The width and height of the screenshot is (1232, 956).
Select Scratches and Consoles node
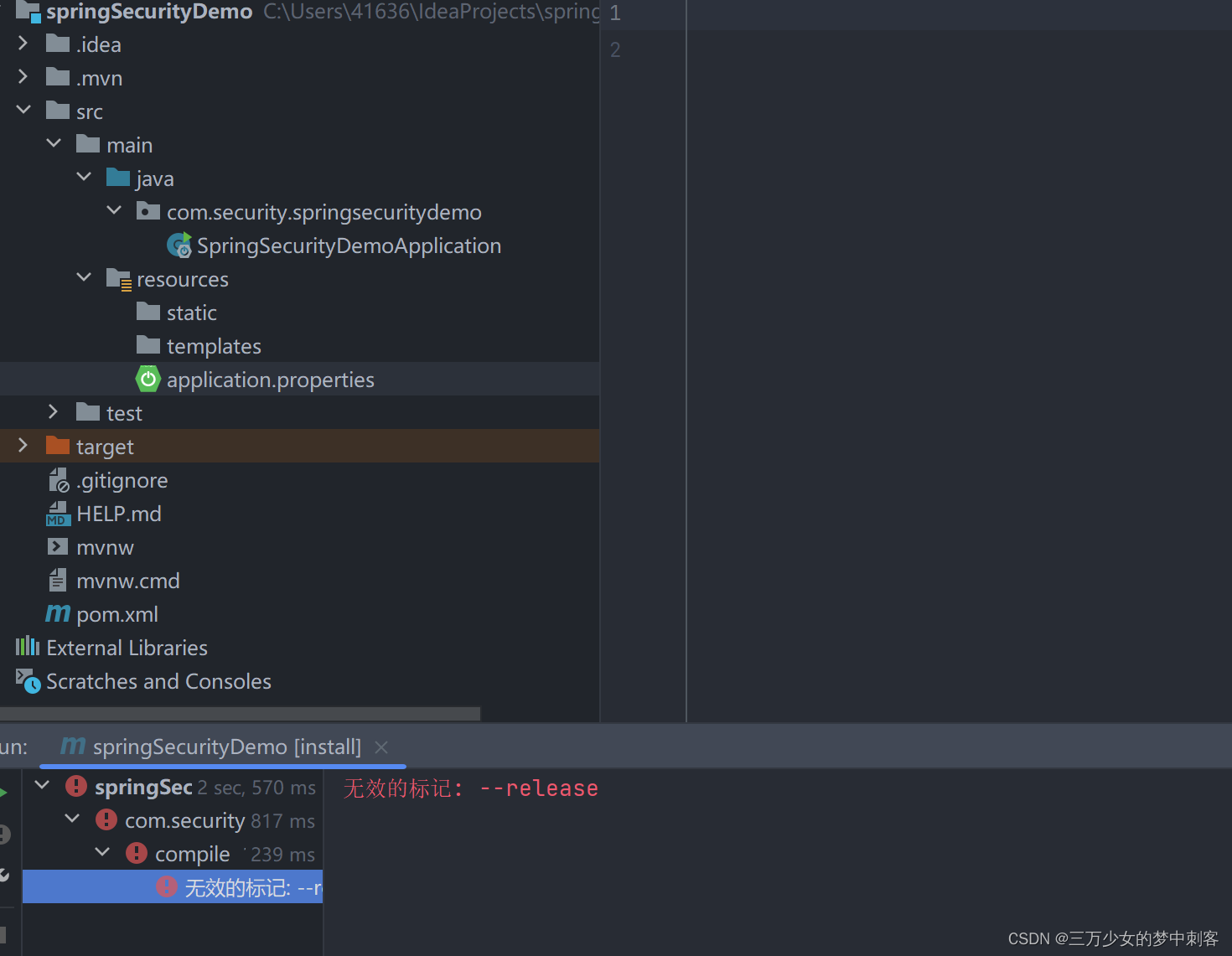(159, 681)
